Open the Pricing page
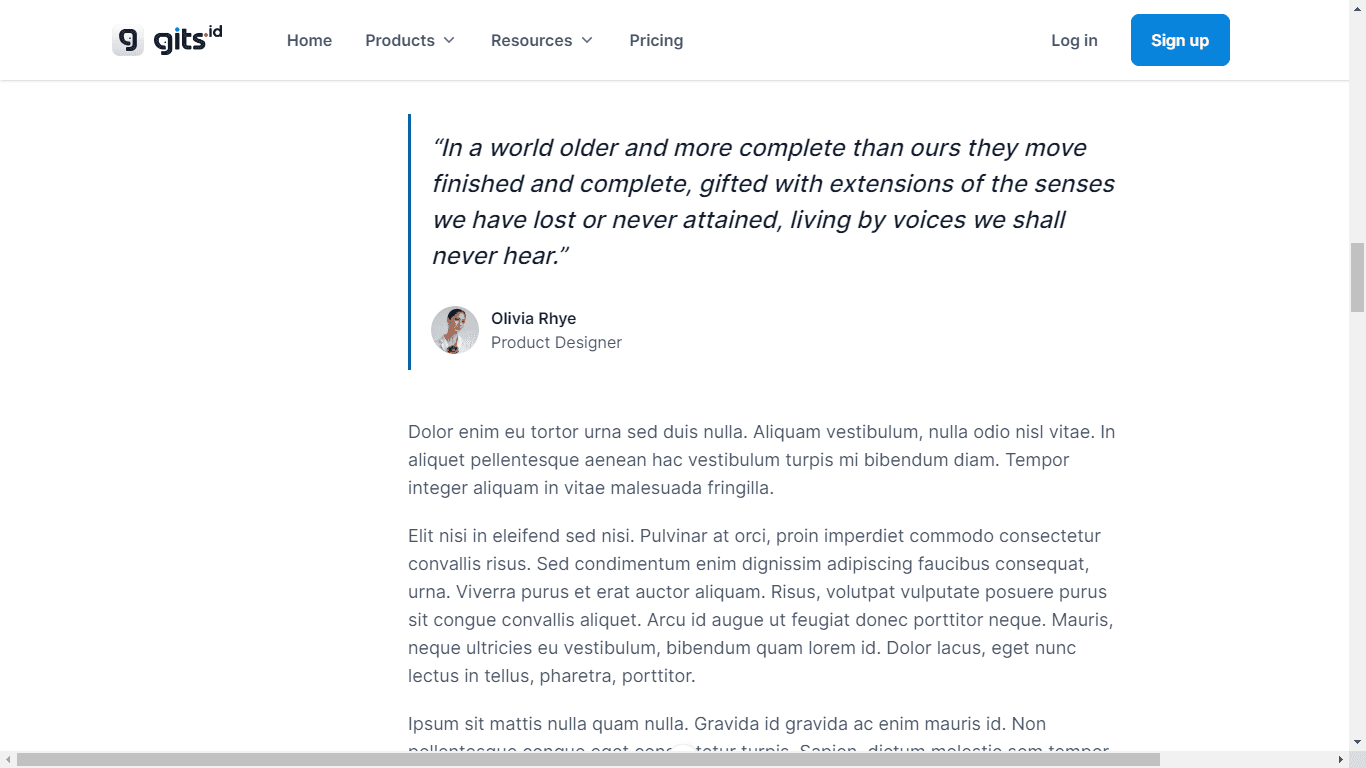Image resolution: width=1366 pixels, height=768 pixels. (x=656, y=40)
